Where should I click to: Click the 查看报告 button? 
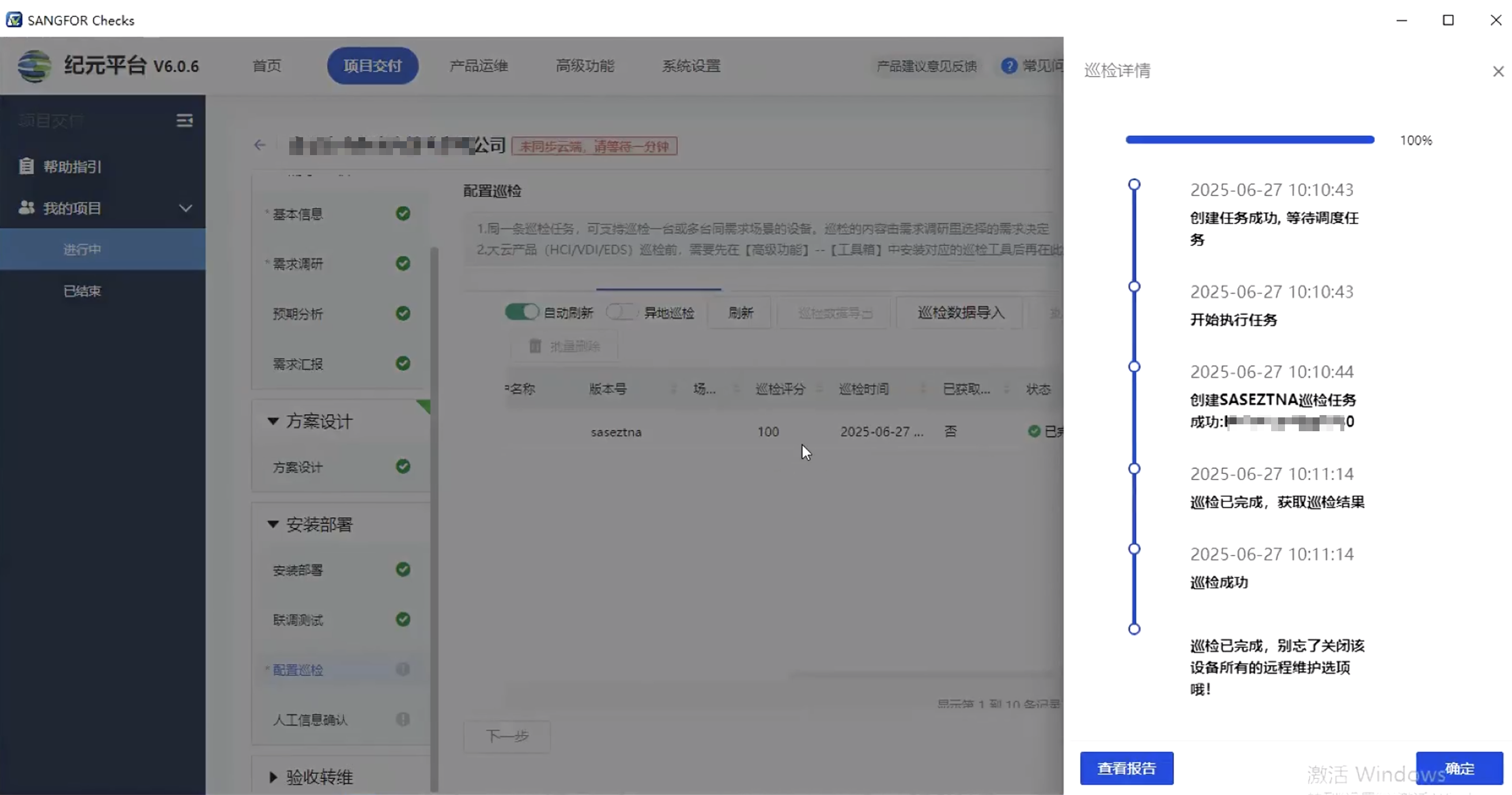click(x=1126, y=768)
